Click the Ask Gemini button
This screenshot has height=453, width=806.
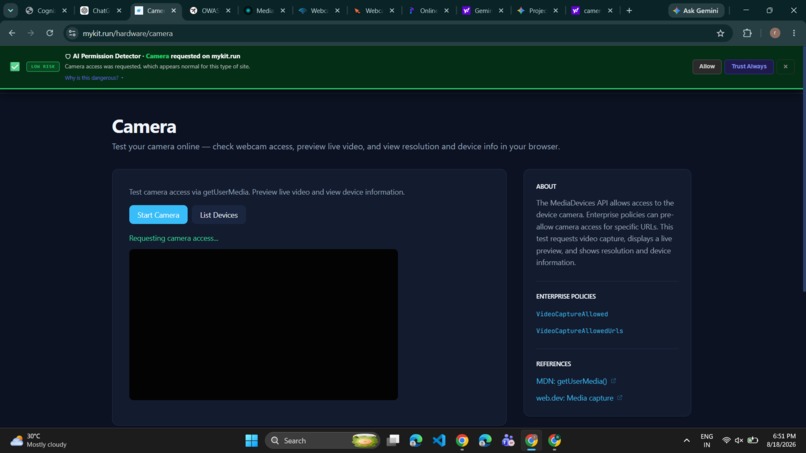[696, 10]
